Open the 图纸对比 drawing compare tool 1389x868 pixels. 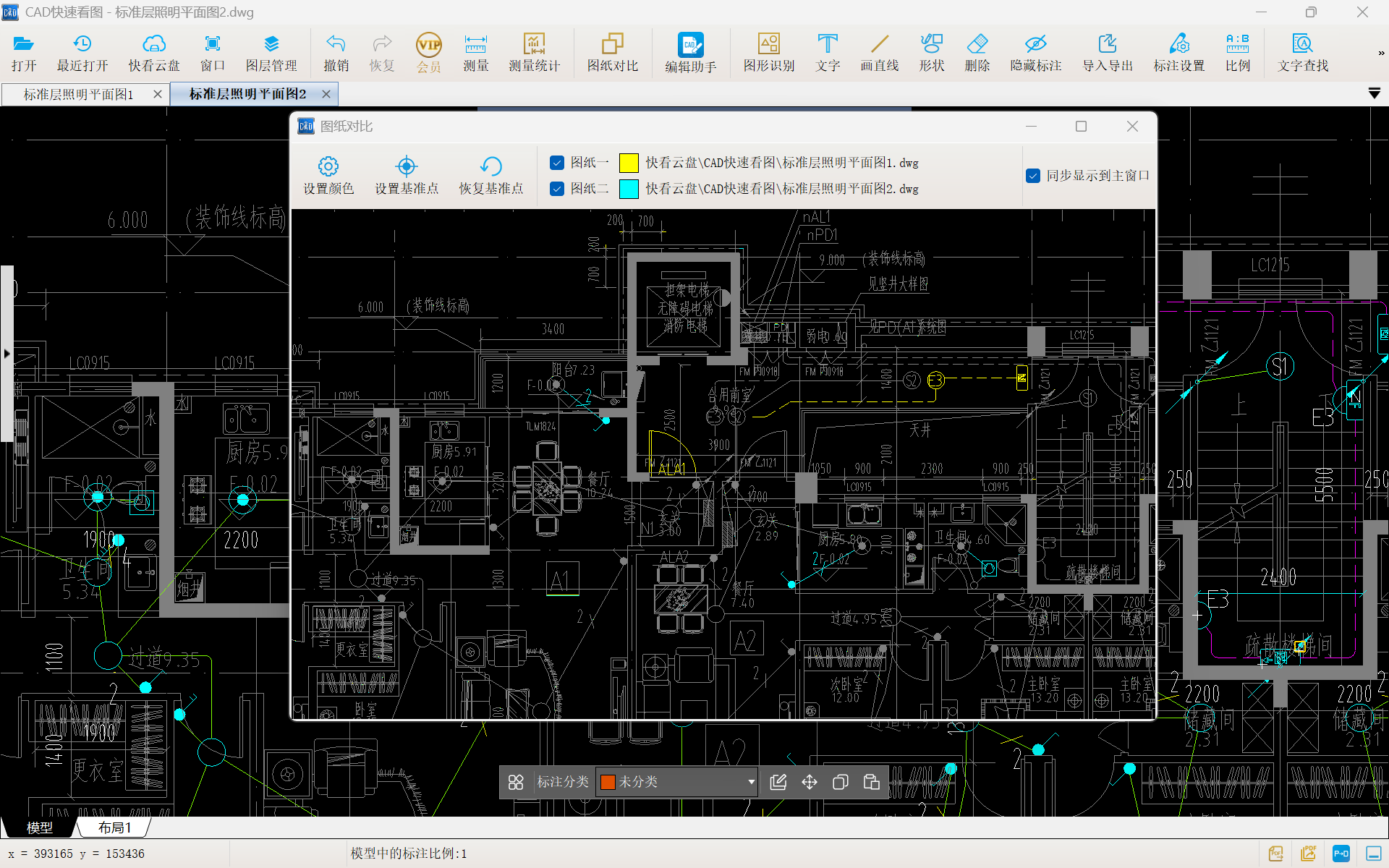click(x=612, y=53)
